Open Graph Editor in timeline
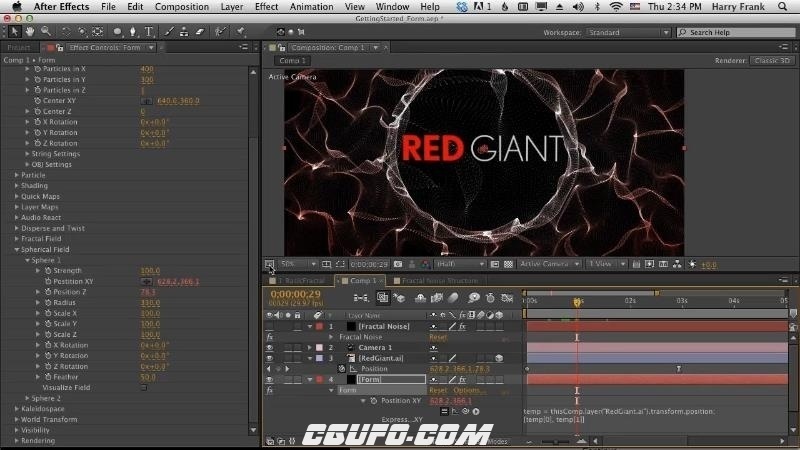800x450 pixels. click(507, 298)
